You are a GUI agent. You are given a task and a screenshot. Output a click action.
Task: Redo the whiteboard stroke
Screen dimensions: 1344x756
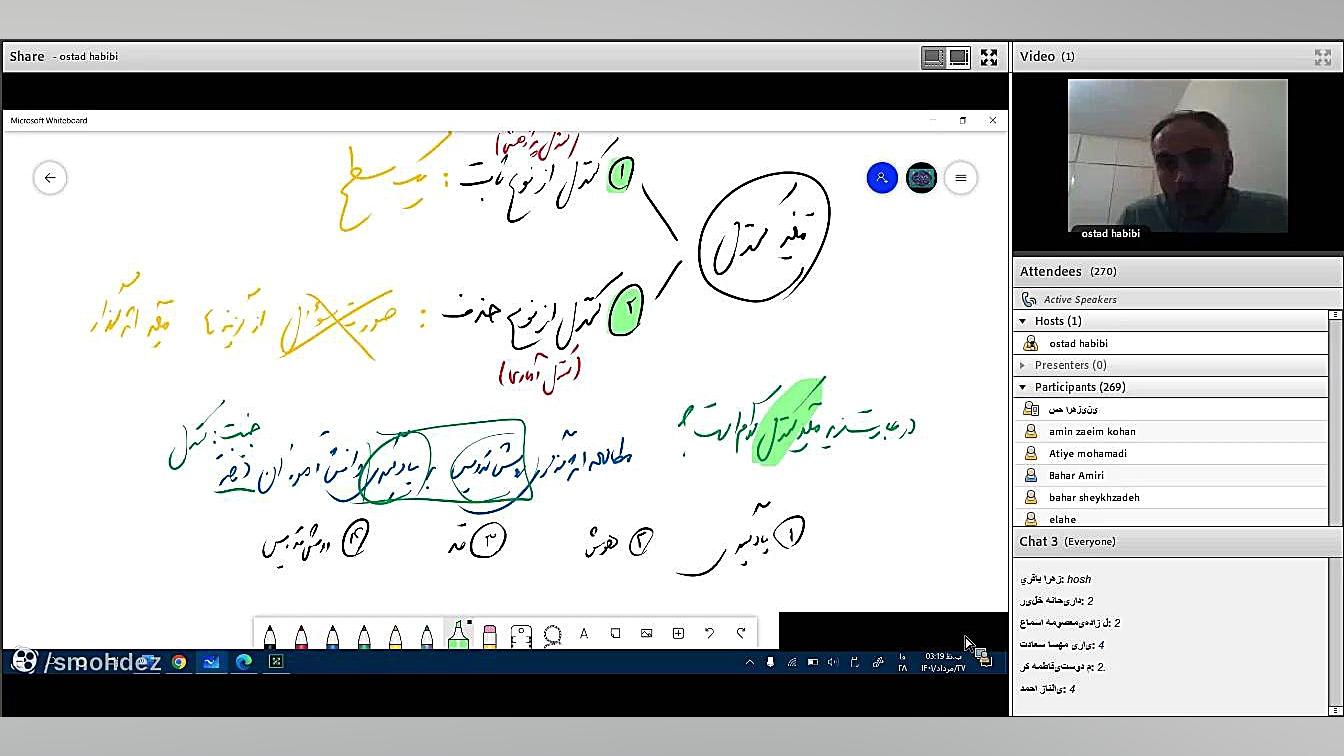(741, 633)
